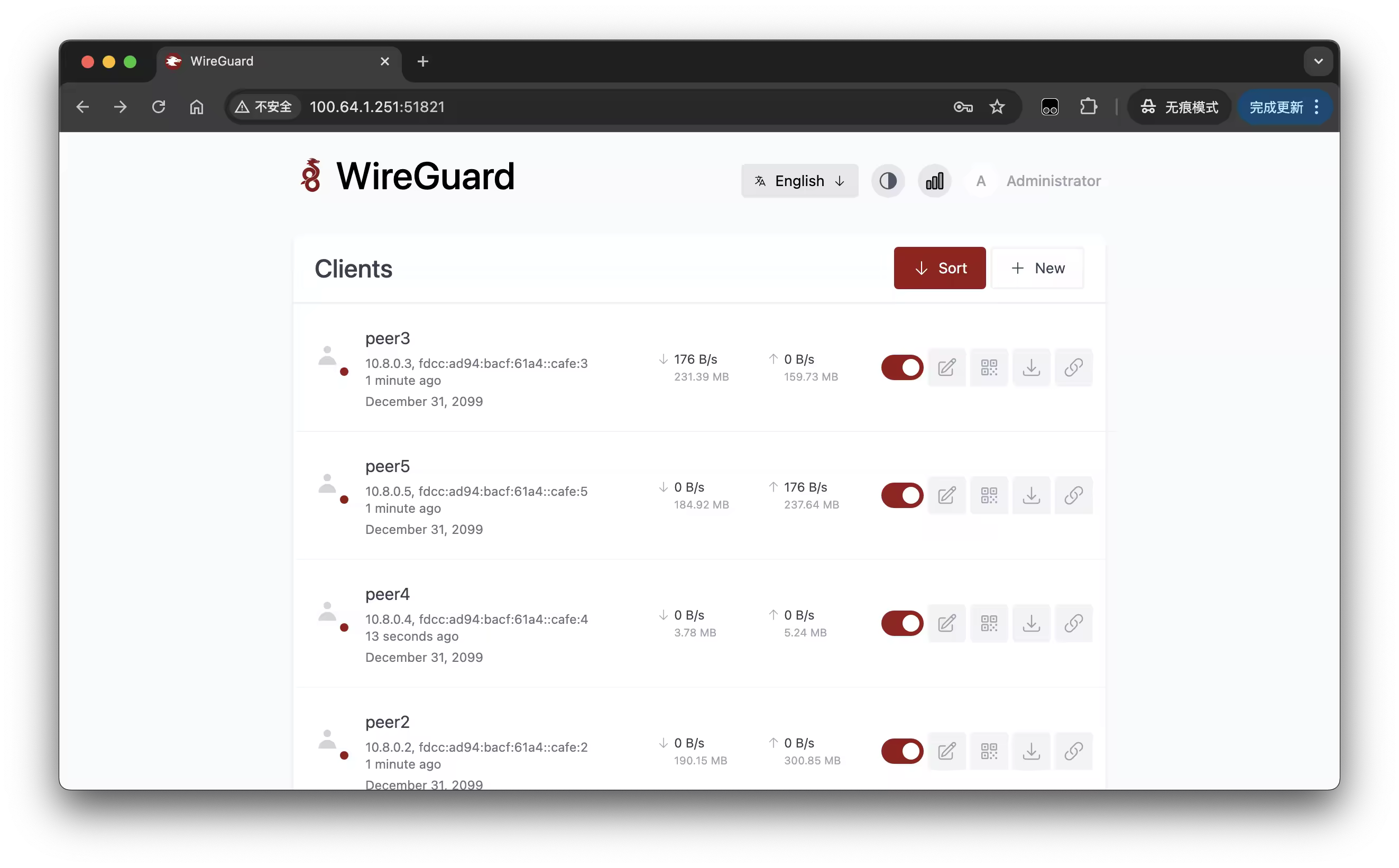Open the extension icon left of the puzzle icon
1399x868 pixels.
[1050, 107]
